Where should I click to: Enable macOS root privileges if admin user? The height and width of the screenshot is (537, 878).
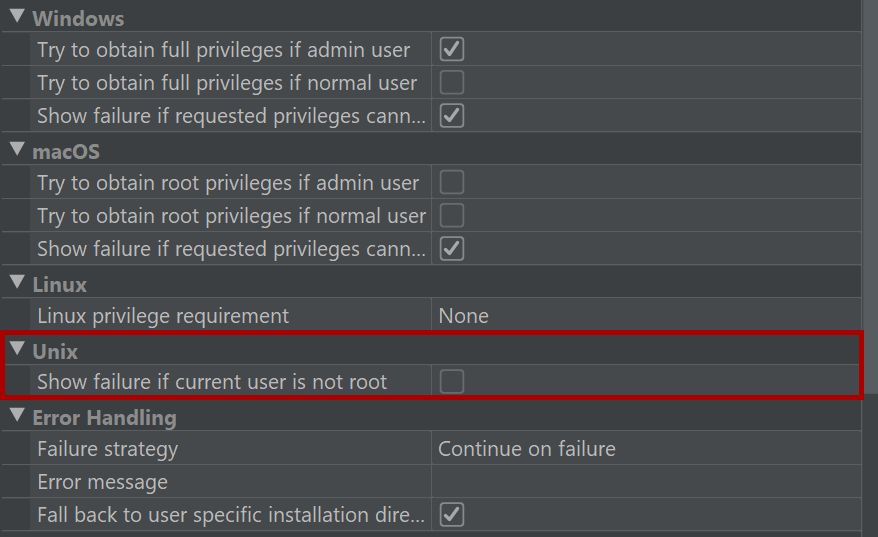(452, 183)
